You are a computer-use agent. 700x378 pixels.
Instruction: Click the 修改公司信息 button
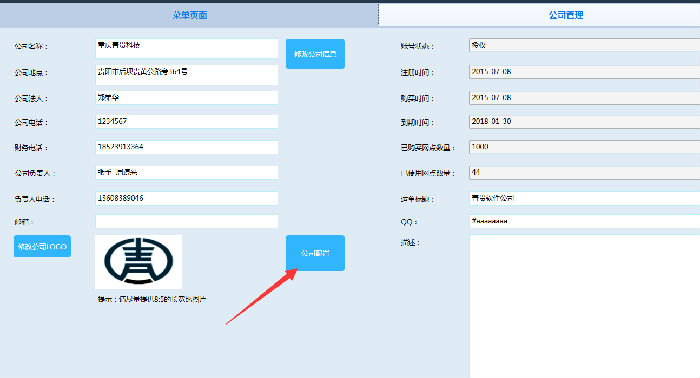coord(315,54)
